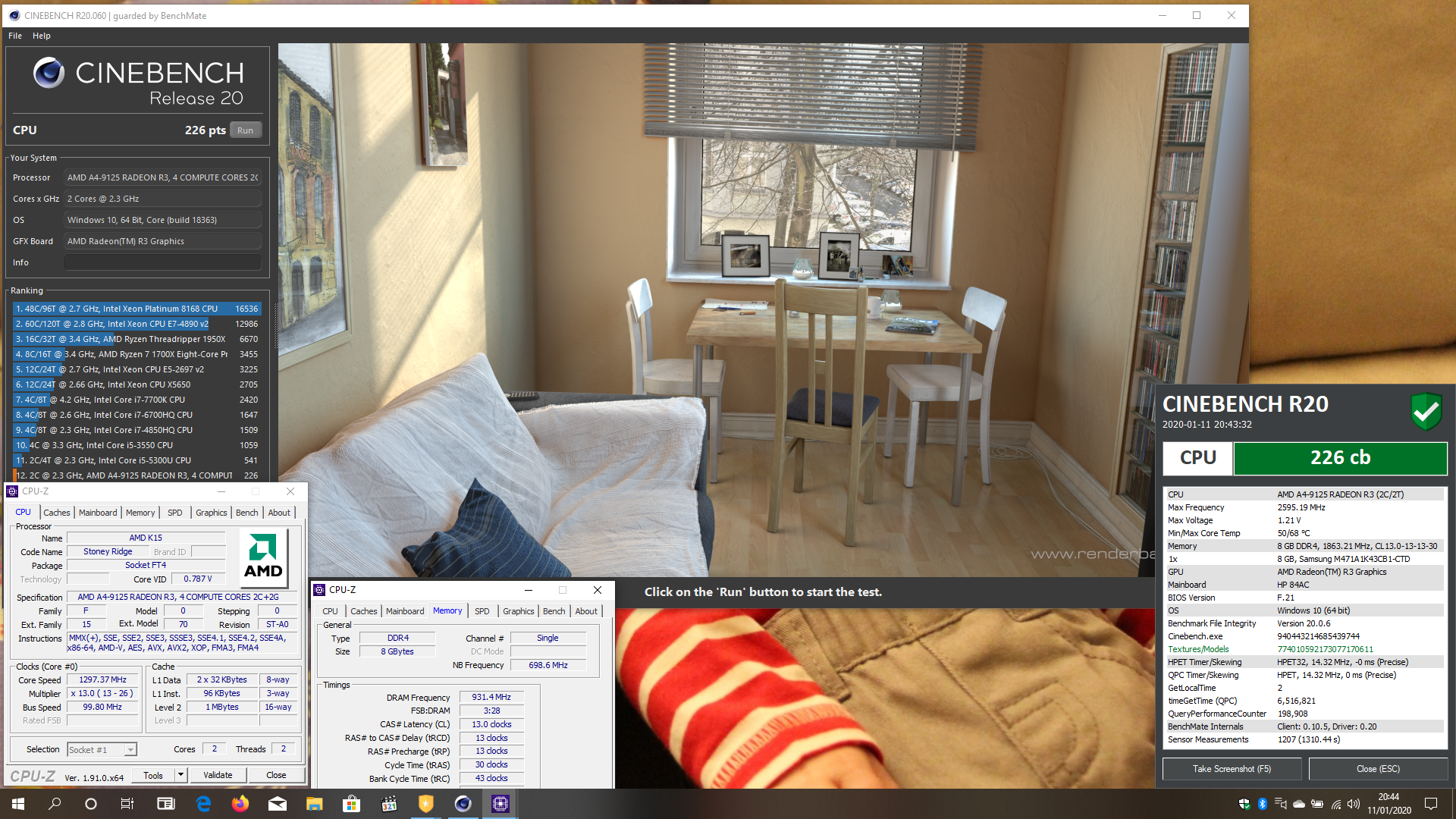Open Wi-Fi network tray icon
Screen dimensions: 1456x819
tap(1336, 804)
